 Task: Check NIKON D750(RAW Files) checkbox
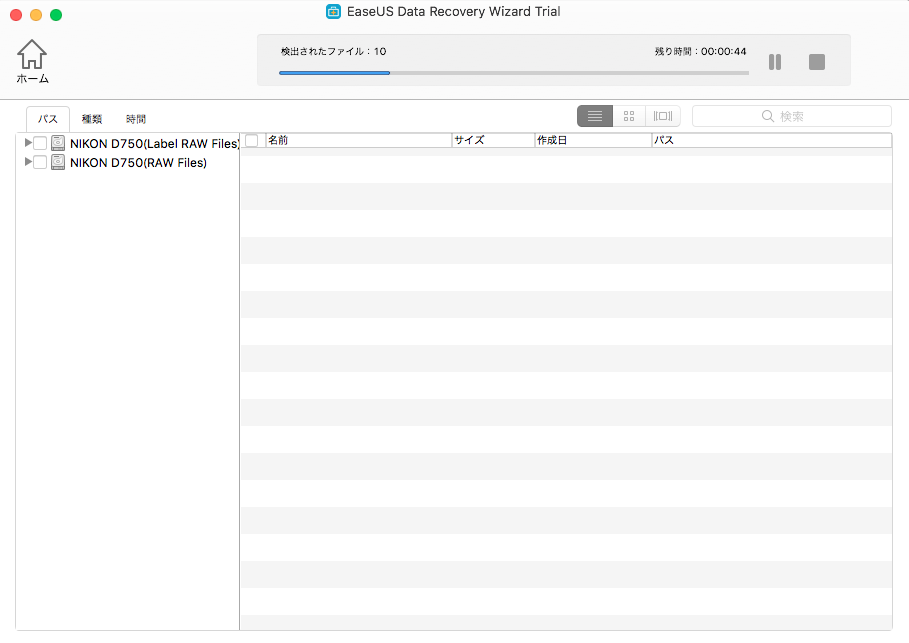pyautogui.click(x=40, y=162)
